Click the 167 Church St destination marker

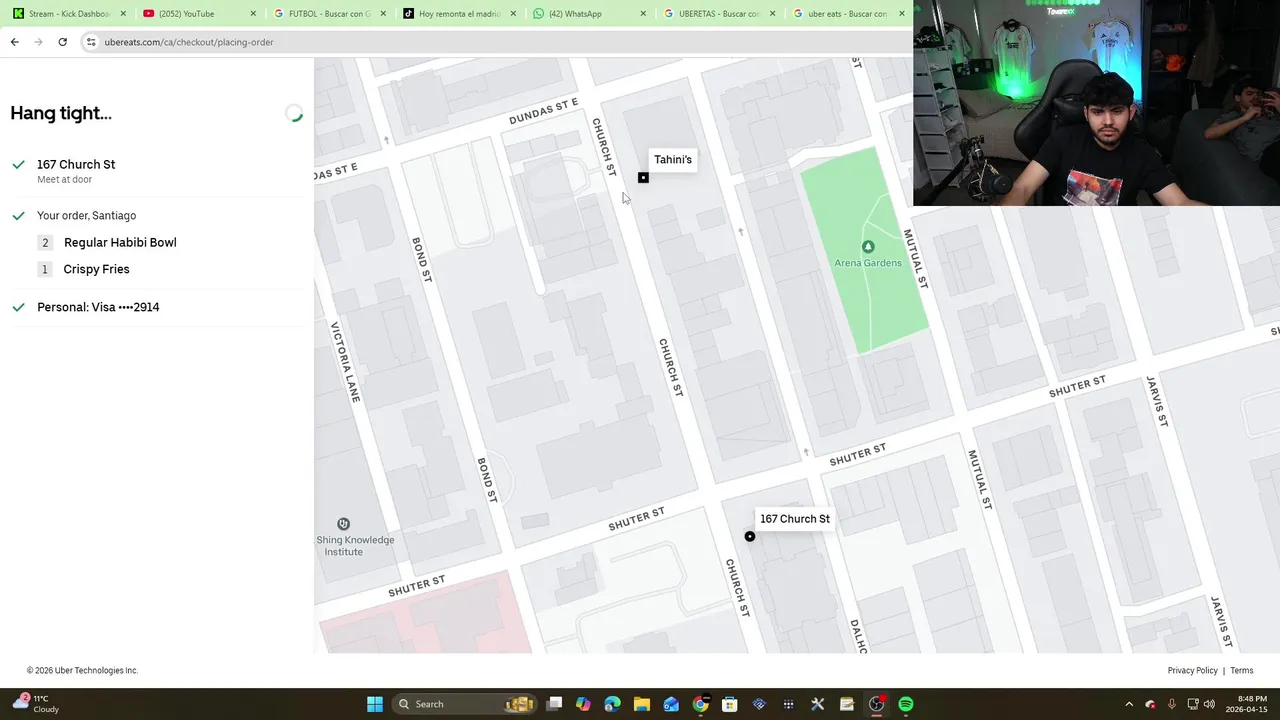pos(750,537)
